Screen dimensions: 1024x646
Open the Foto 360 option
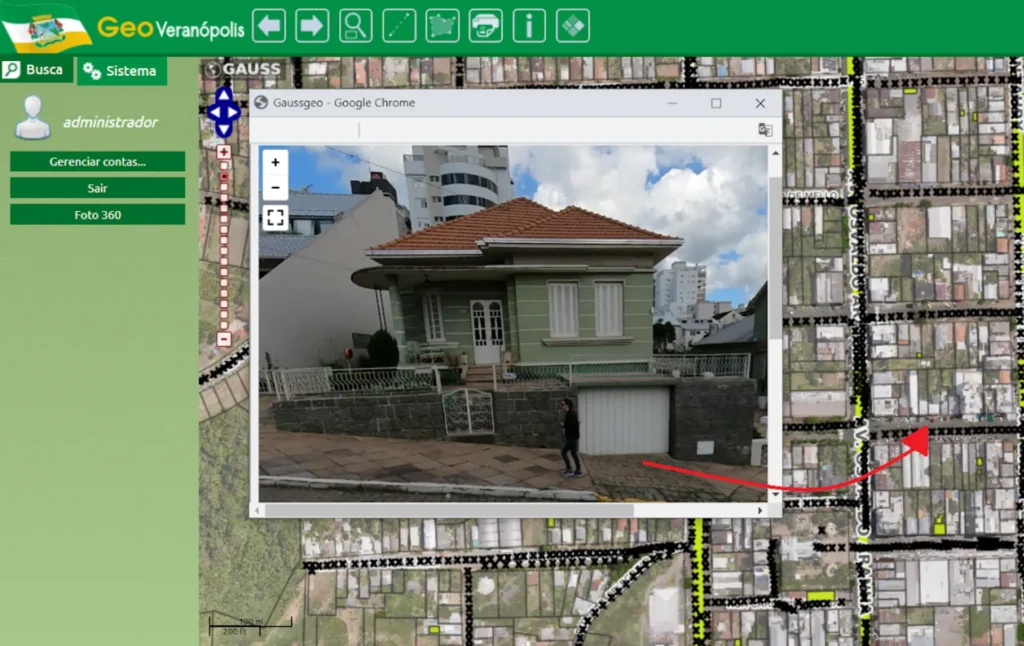(97, 215)
